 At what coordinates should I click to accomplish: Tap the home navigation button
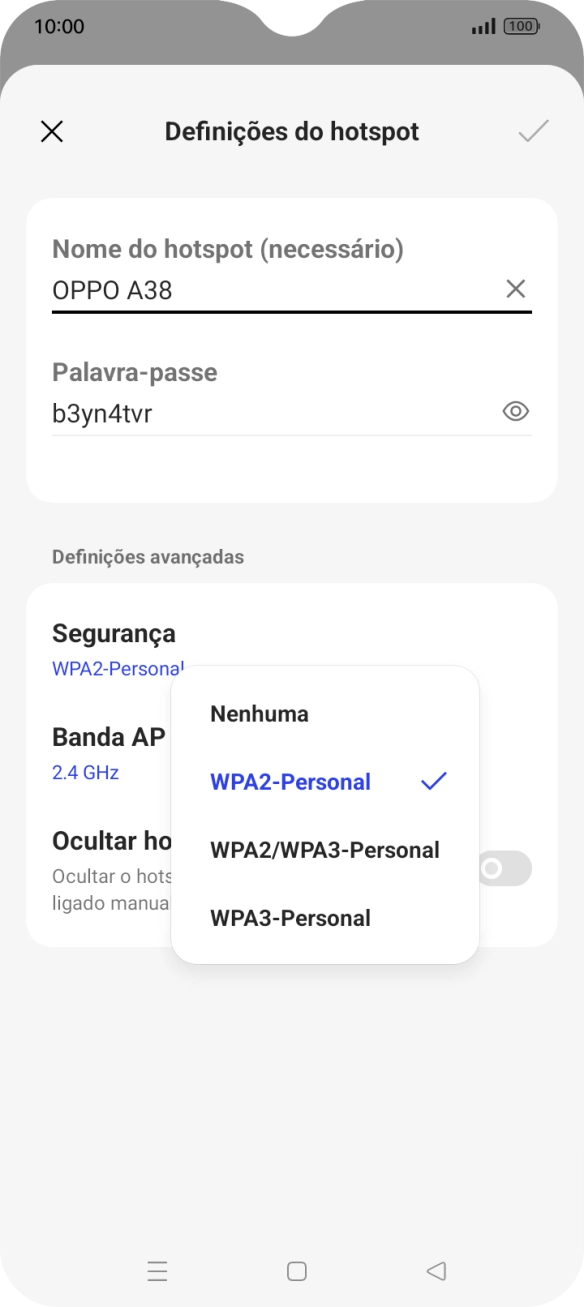pos(295,1271)
